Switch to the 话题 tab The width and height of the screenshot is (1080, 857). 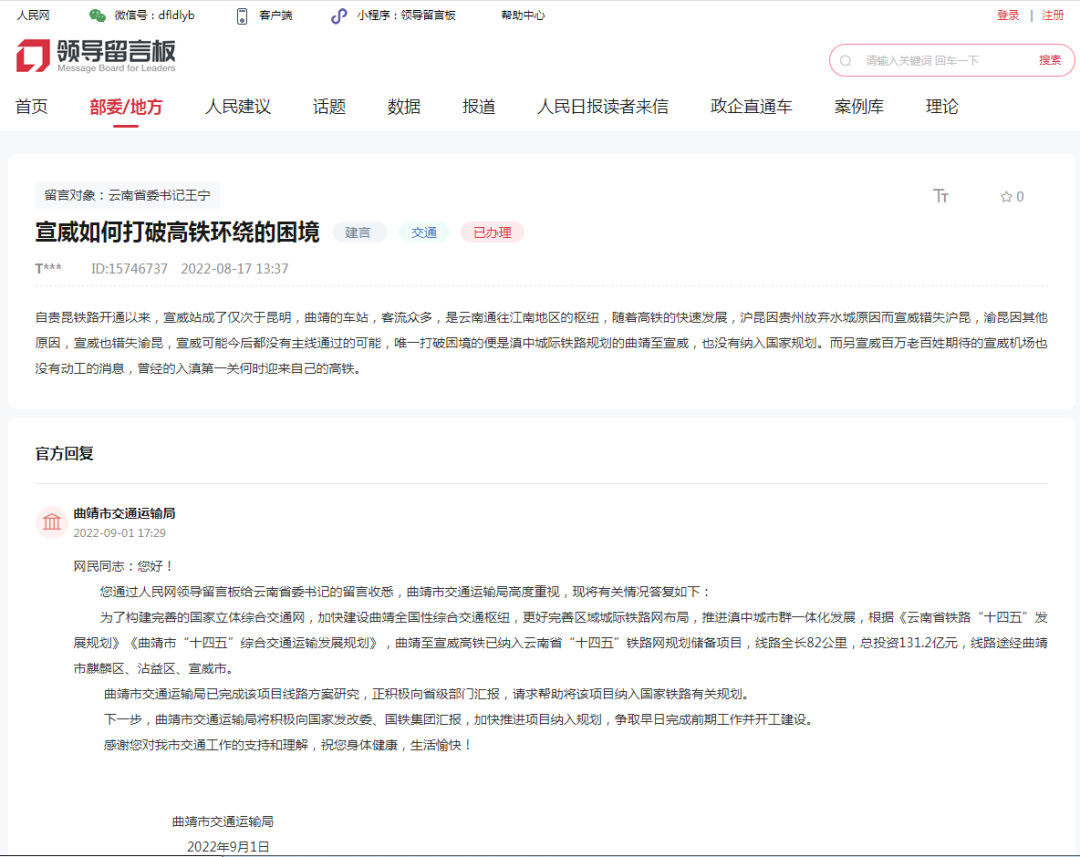329,106
